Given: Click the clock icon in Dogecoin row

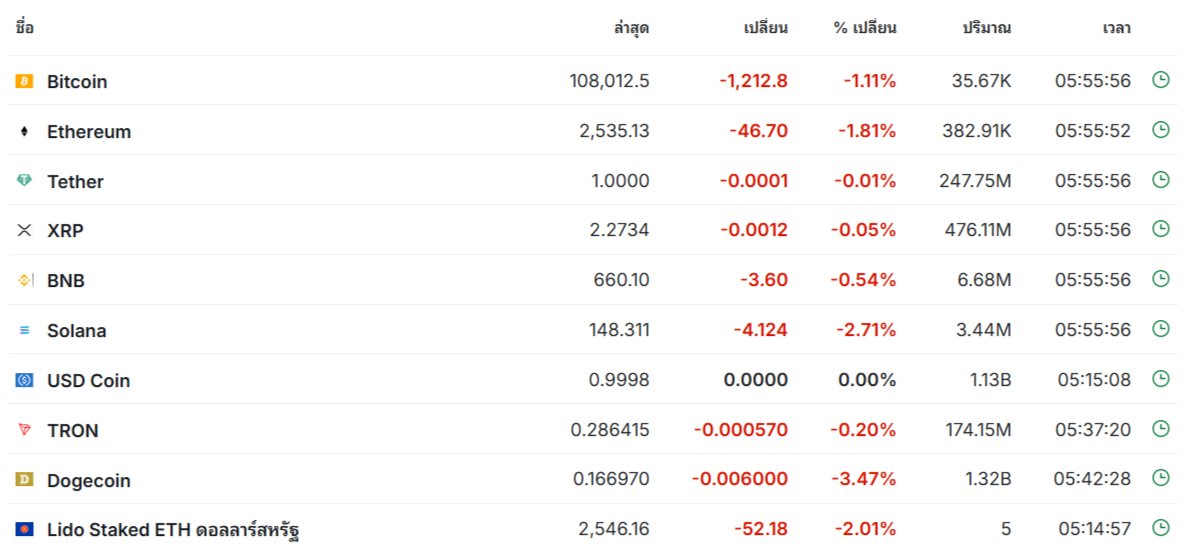Looking at the screenshot, I should 1161,478.
